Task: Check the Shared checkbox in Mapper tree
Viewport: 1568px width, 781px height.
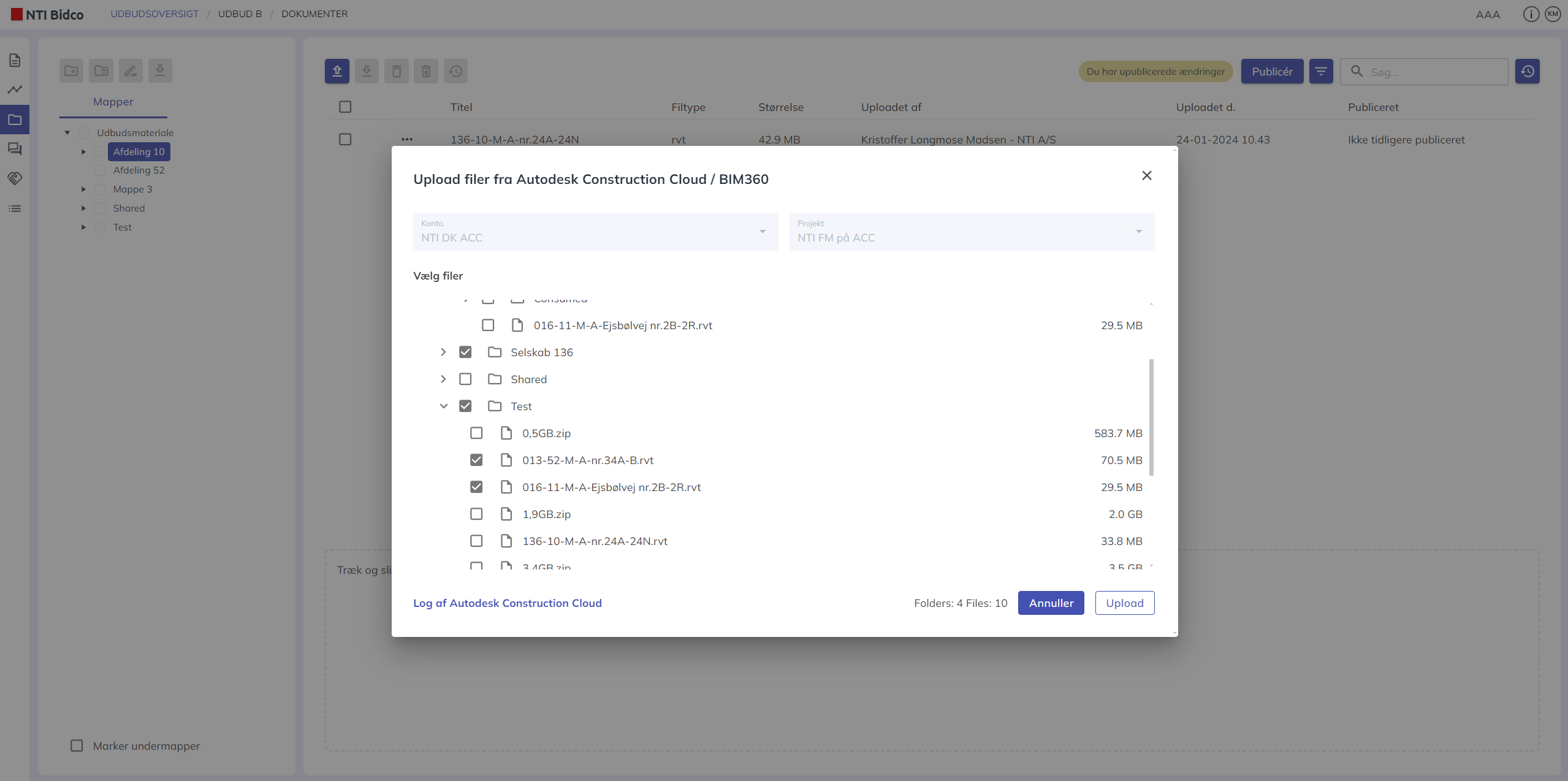Action: 100,208
